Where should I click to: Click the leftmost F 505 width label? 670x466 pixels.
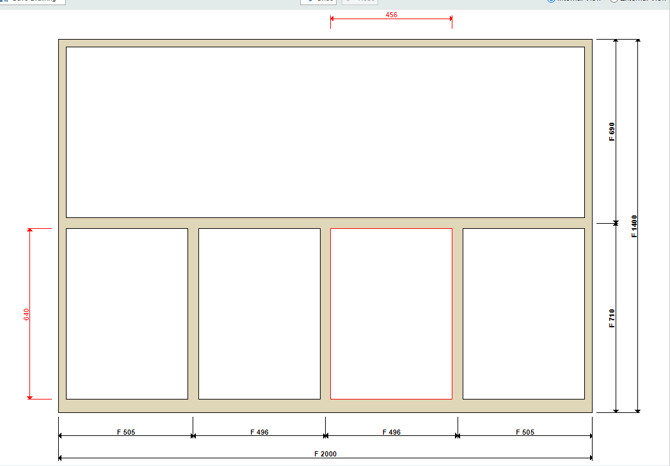pyautogui.click(x=125, y=432)
